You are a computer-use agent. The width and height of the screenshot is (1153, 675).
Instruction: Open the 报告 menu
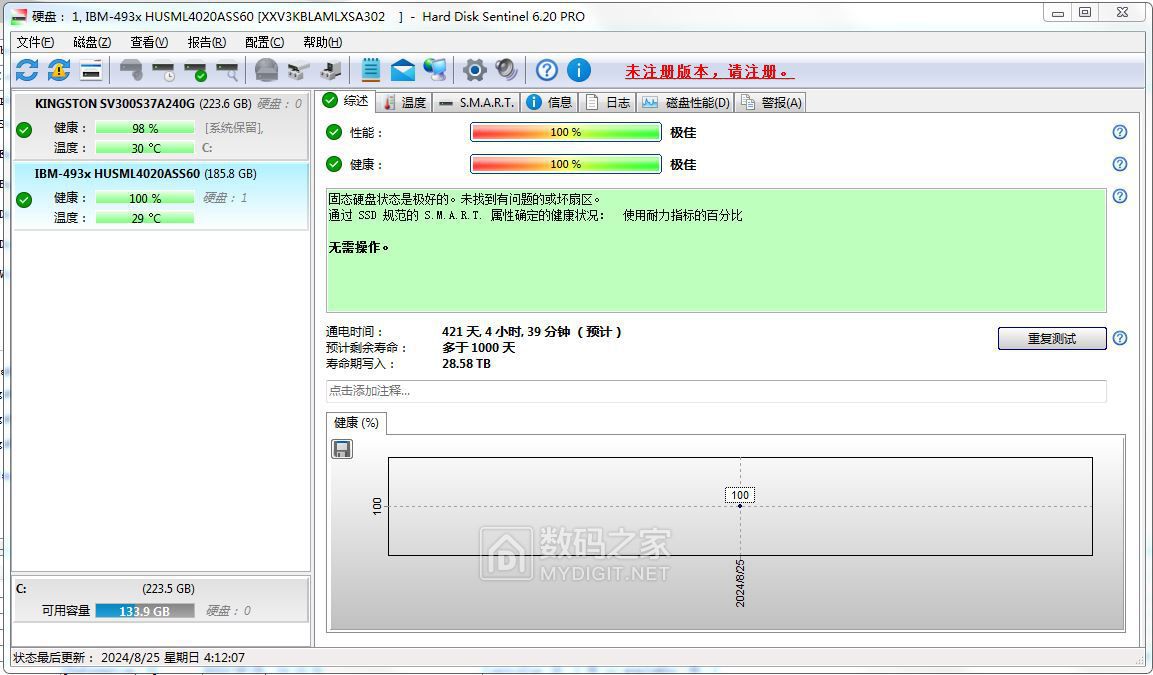(x=206, y=42)
